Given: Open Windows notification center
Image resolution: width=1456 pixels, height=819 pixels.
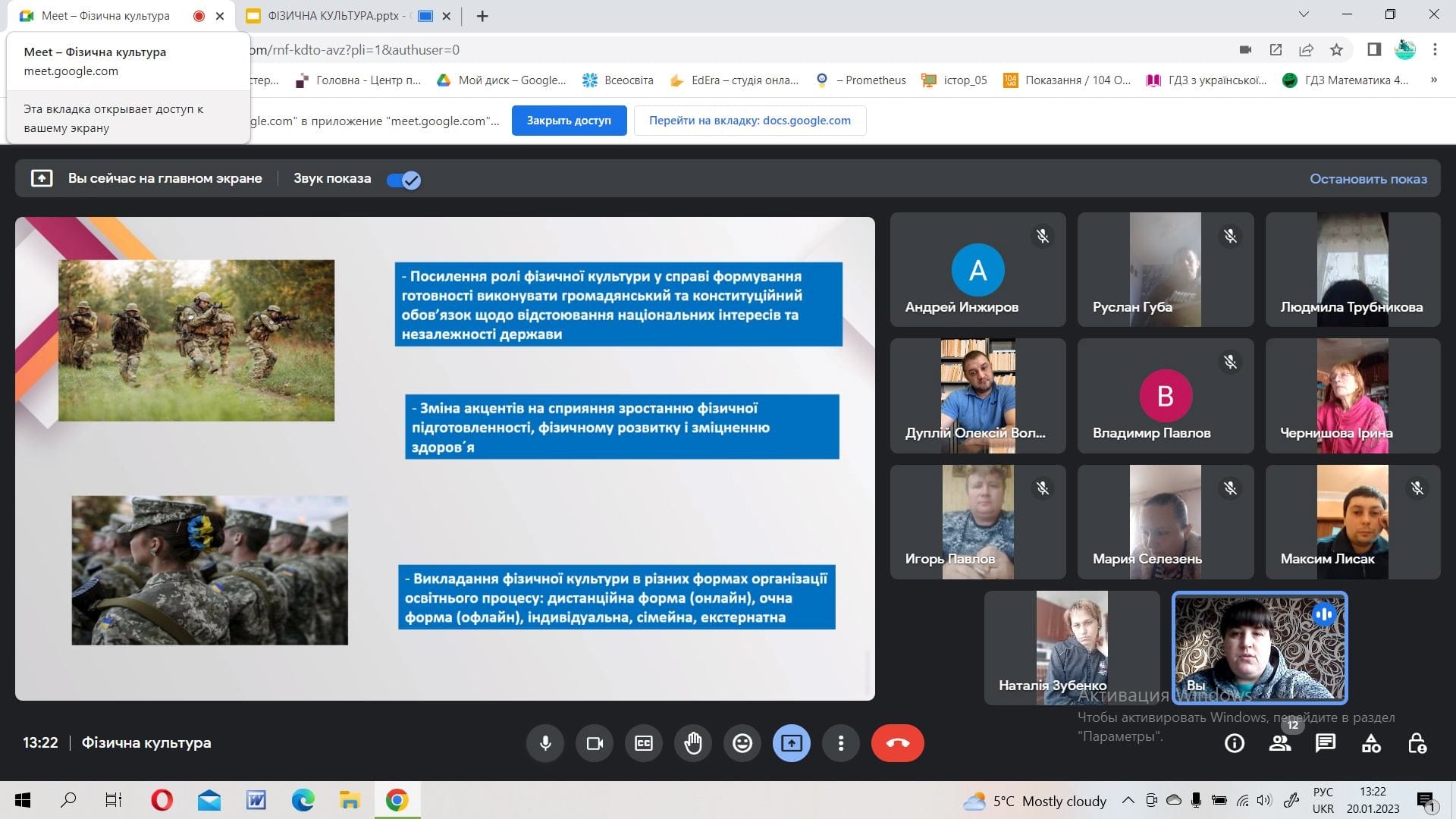Looking at the screenshot, I should tap(1426, 801).
